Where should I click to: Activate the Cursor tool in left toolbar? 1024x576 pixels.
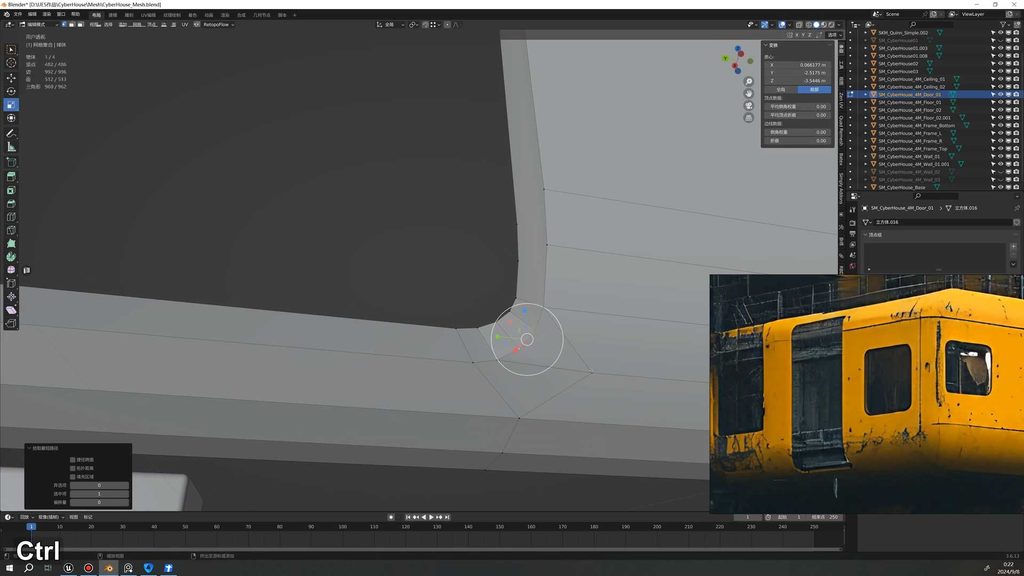(11, 63)
